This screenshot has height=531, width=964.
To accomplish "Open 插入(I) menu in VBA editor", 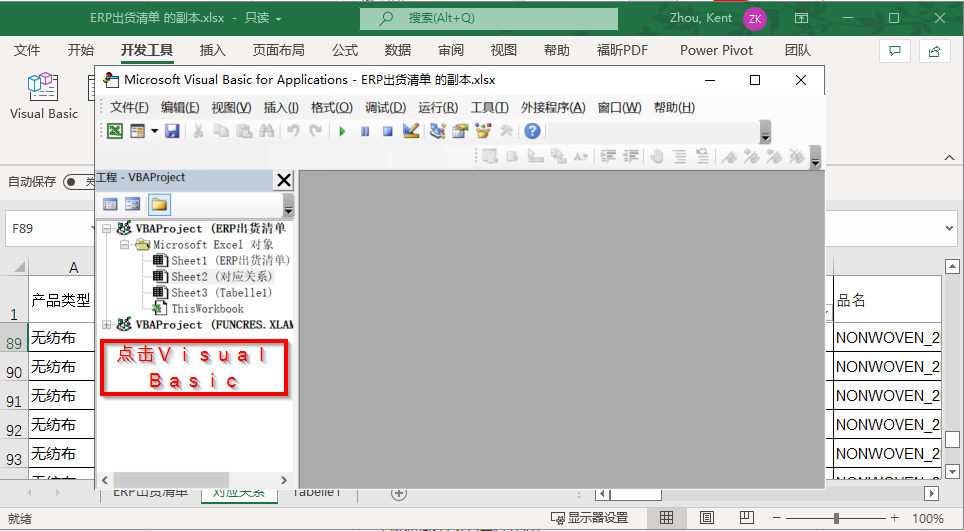I will coord(281,108).
